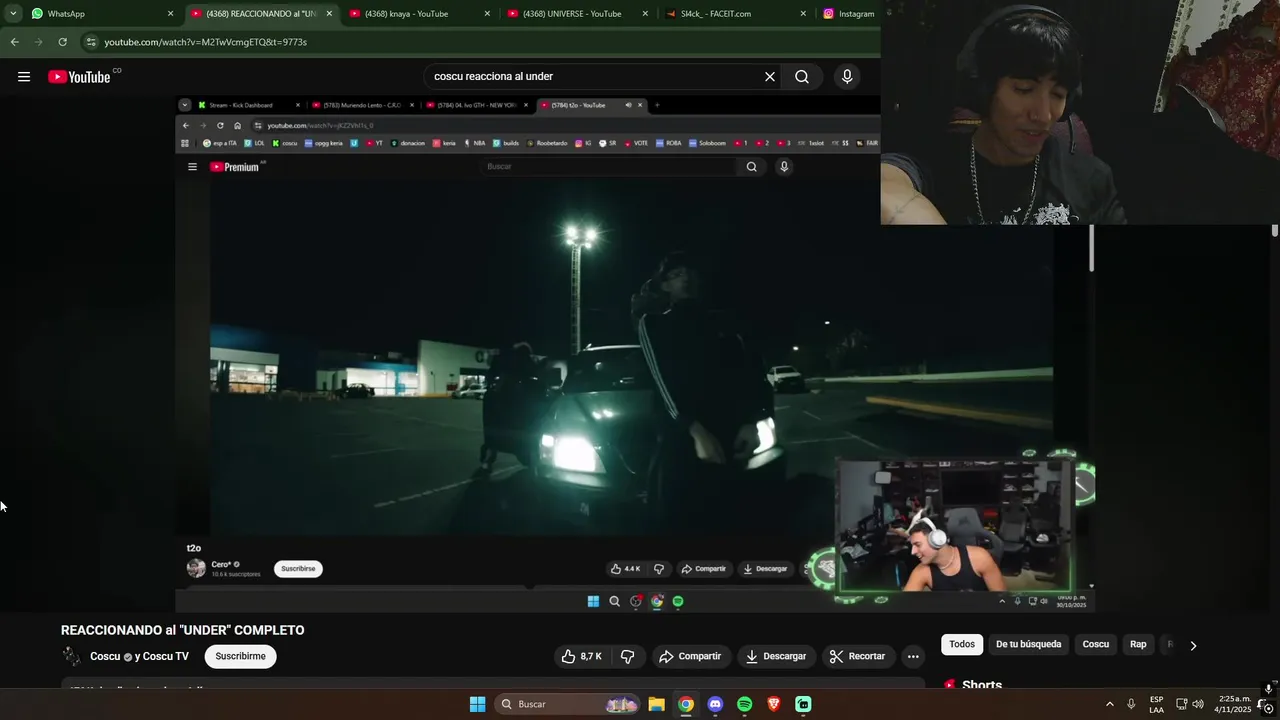Select the 'De tu búsqueda' chip

pos(1028,644)
